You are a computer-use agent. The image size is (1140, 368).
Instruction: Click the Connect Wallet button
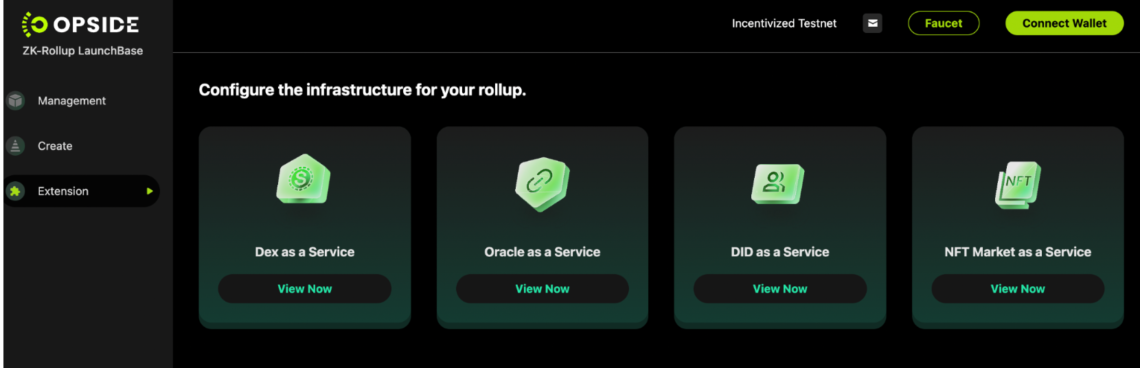tap(1064, 23)
